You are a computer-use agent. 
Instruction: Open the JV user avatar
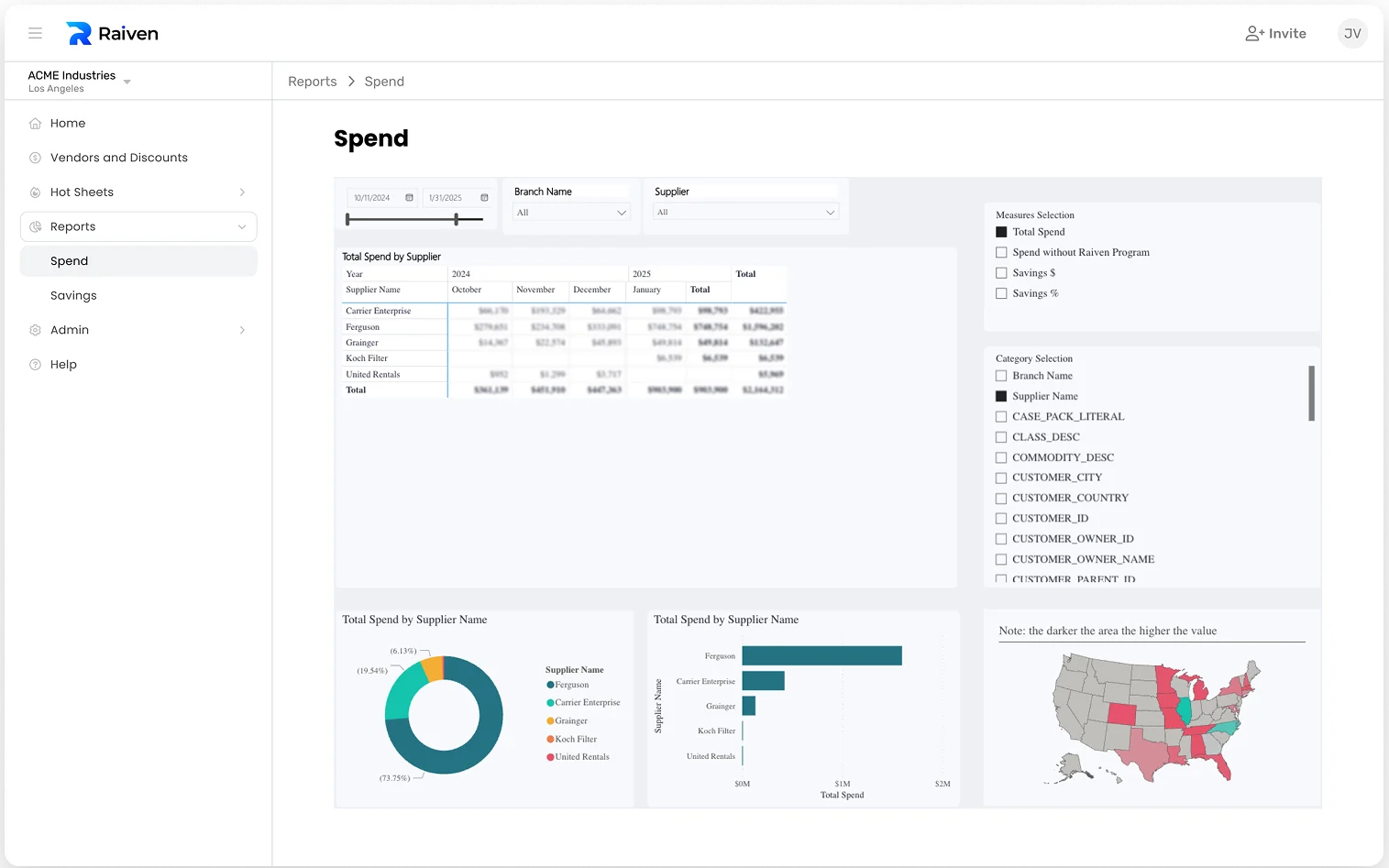point(1352,33)
